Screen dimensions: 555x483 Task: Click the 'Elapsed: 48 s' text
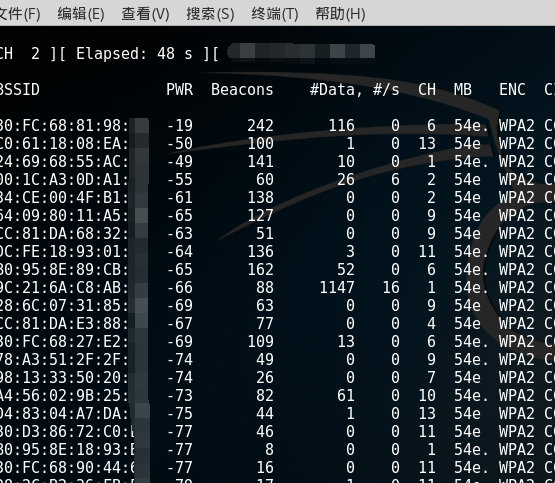pos(134,54)
